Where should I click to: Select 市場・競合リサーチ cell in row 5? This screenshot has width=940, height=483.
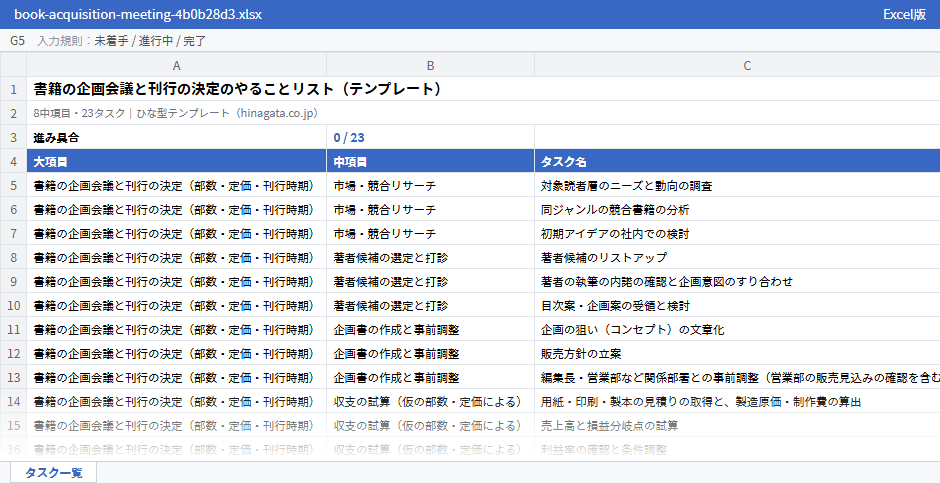point(430,185)
